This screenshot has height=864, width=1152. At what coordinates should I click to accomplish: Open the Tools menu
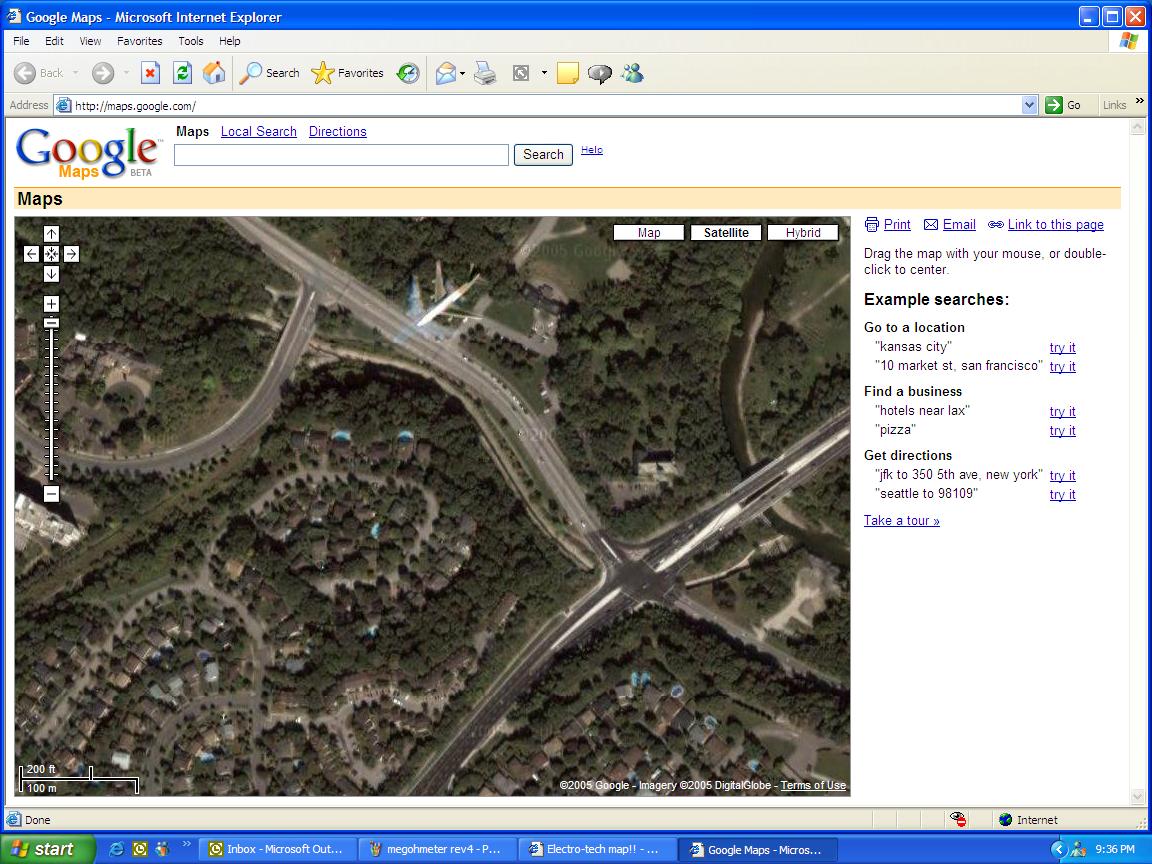point(191,41)
